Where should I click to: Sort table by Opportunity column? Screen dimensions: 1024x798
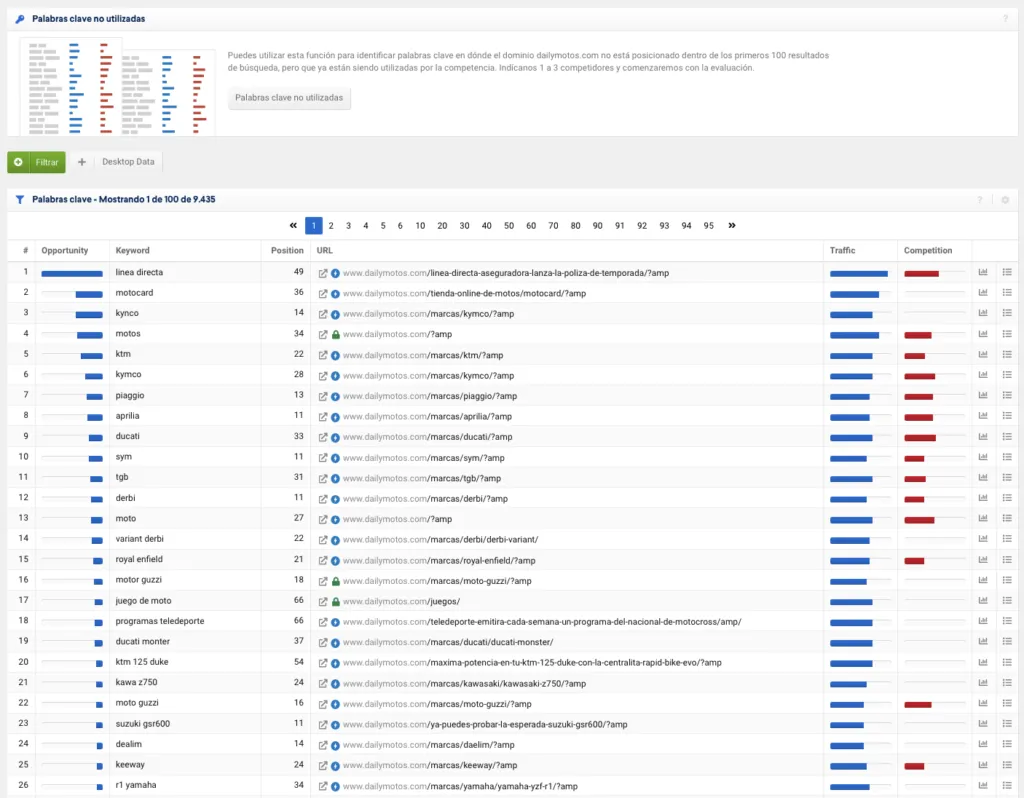pos(65,251)
